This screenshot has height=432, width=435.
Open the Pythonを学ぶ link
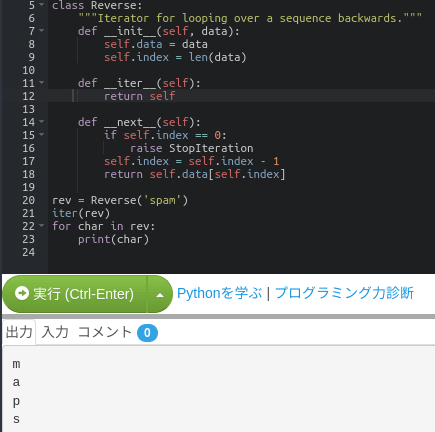219,293
